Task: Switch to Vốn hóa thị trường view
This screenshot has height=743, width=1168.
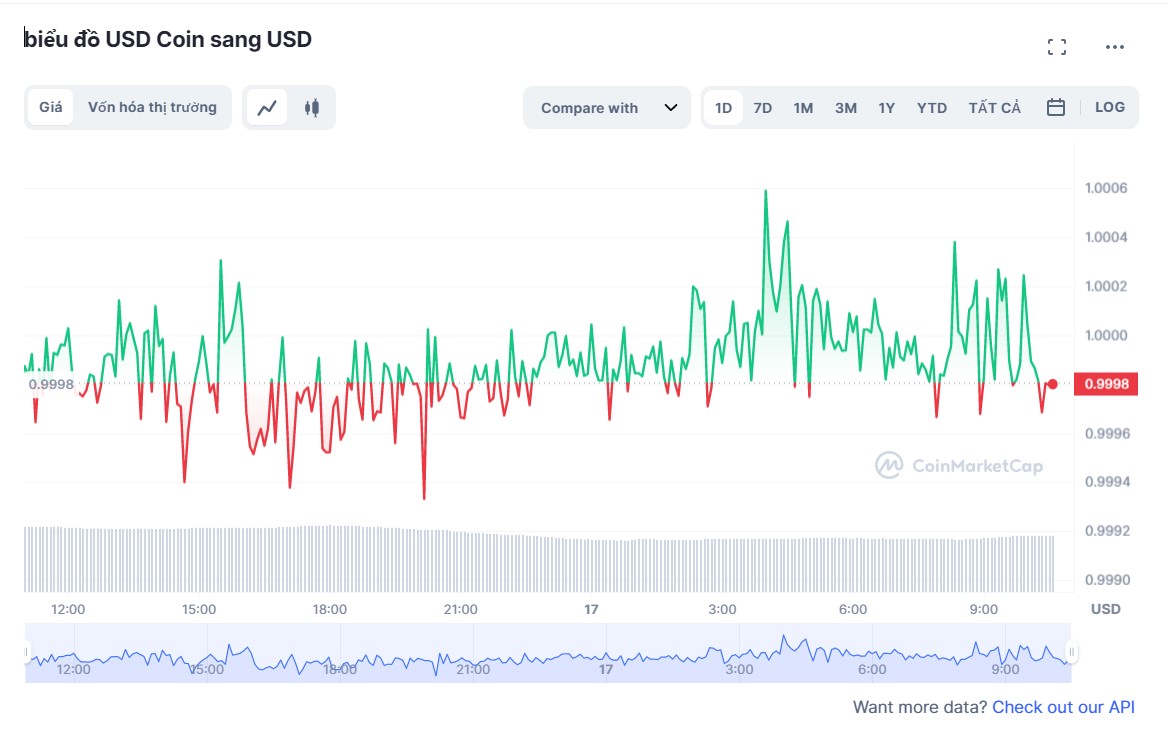Action: pyautogui.click(x=152, y=108)
